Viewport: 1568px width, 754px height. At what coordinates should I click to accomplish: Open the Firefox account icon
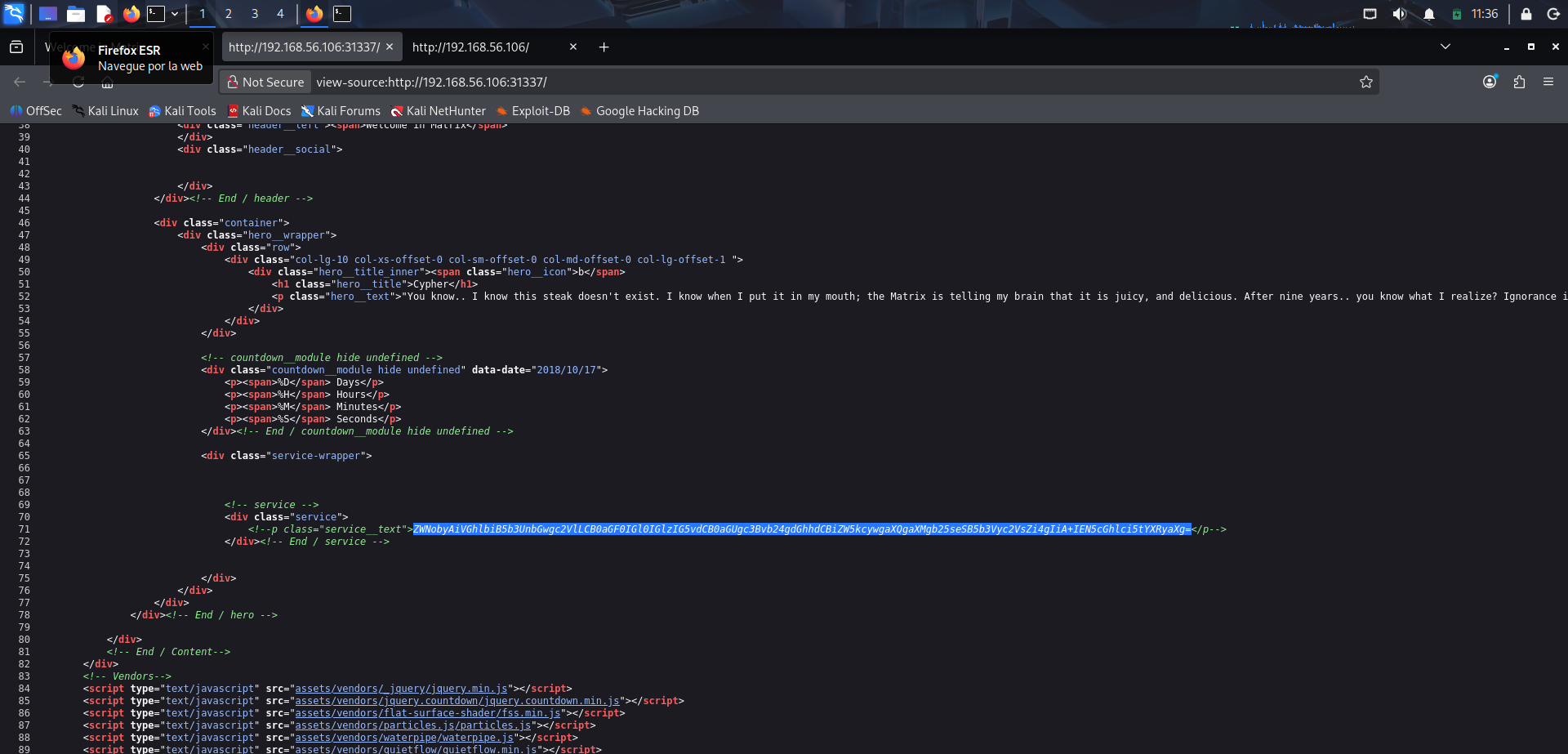coord(1490,82)
